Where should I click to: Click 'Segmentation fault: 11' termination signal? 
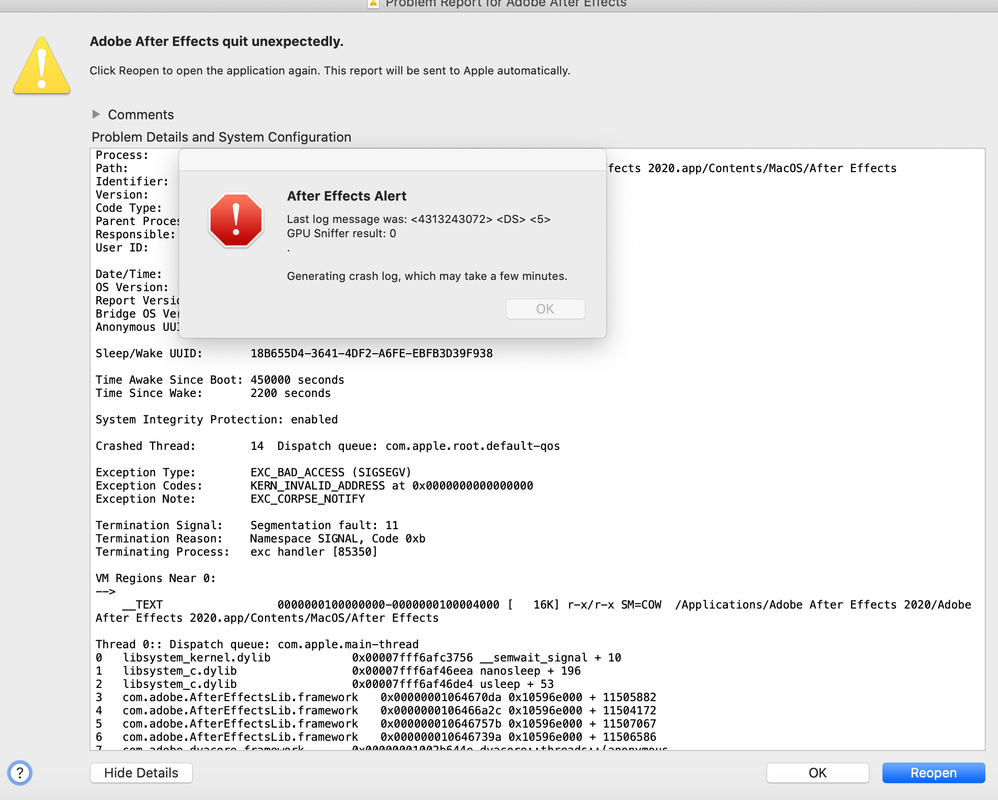[x=324, y=525]
